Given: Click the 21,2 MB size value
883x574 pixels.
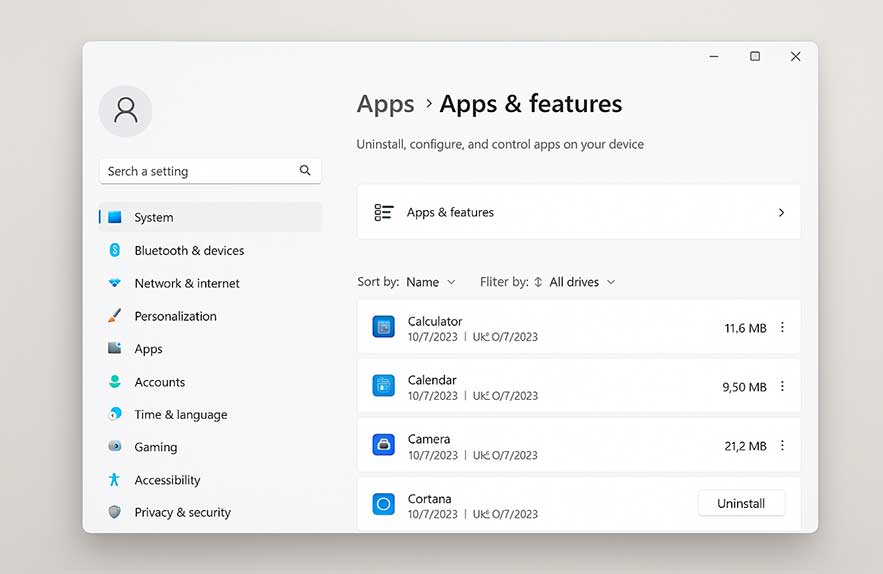Looking at the screenshot, I should (x=745, y=446).
